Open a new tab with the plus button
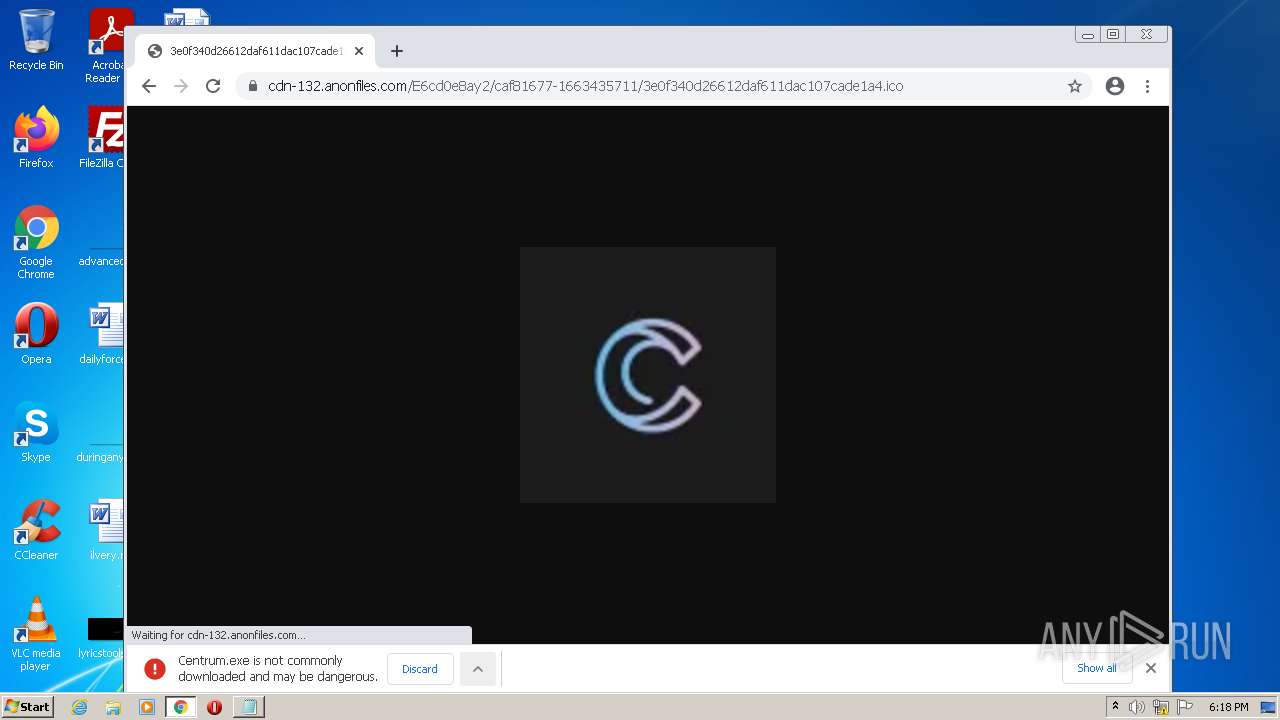This screenshot has width=1280, height=720. tap(397, 51)
